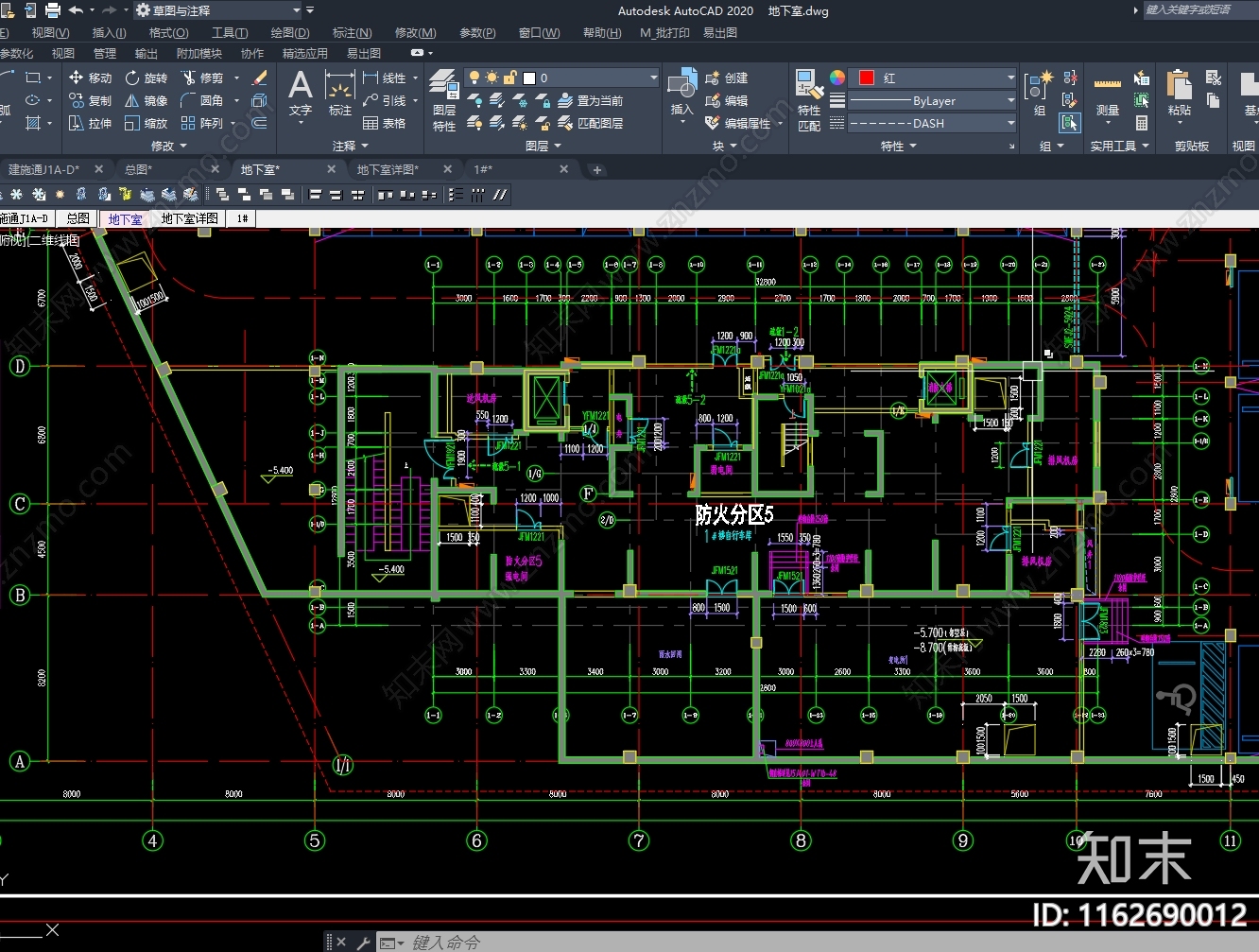
Task: Click the 粘贴 (Paste) clipboard icon
Action: tap(1179, 95)
